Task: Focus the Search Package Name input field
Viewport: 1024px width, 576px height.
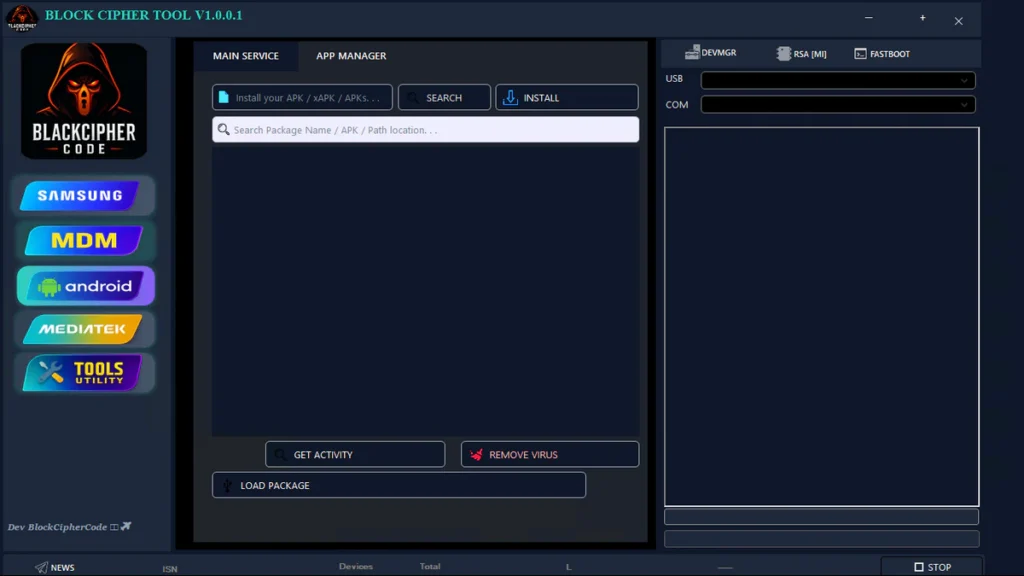Action: click(x=425, y=130)
